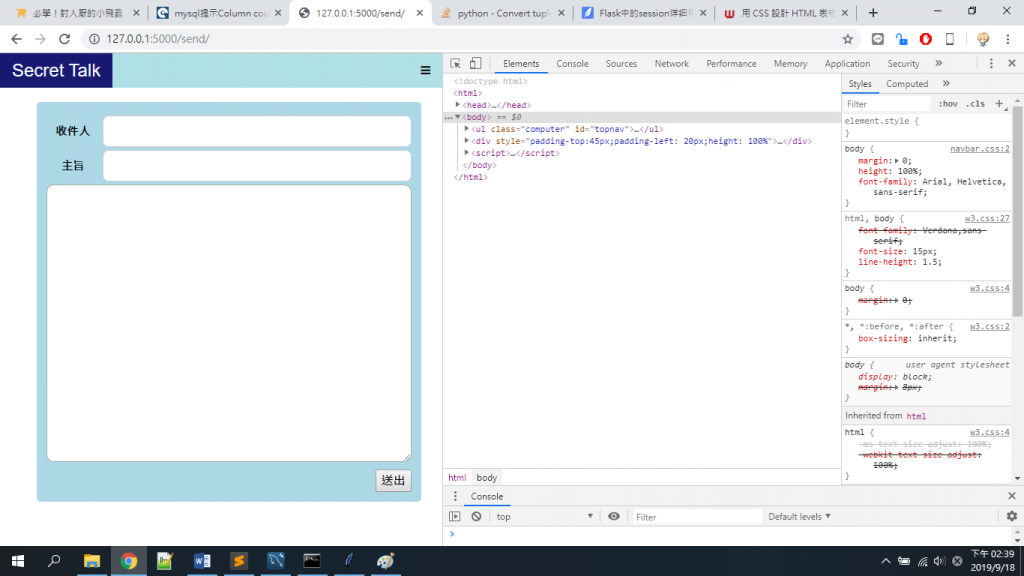Image resolution: width=1024 pixels, height=576 pixels.
Task: Toggle the .cls class editor
Action: [976, 104]
